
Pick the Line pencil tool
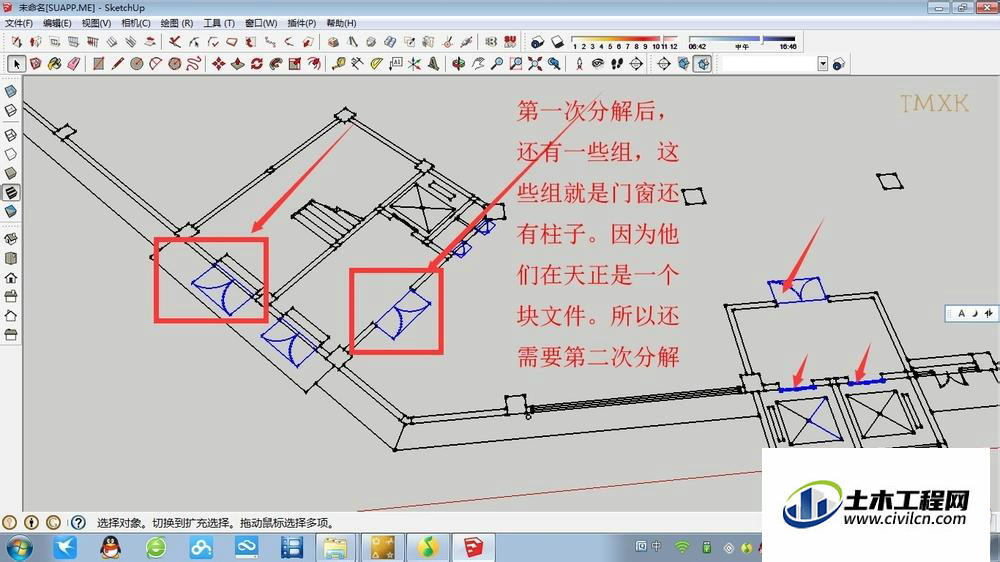tap(117, 64)
